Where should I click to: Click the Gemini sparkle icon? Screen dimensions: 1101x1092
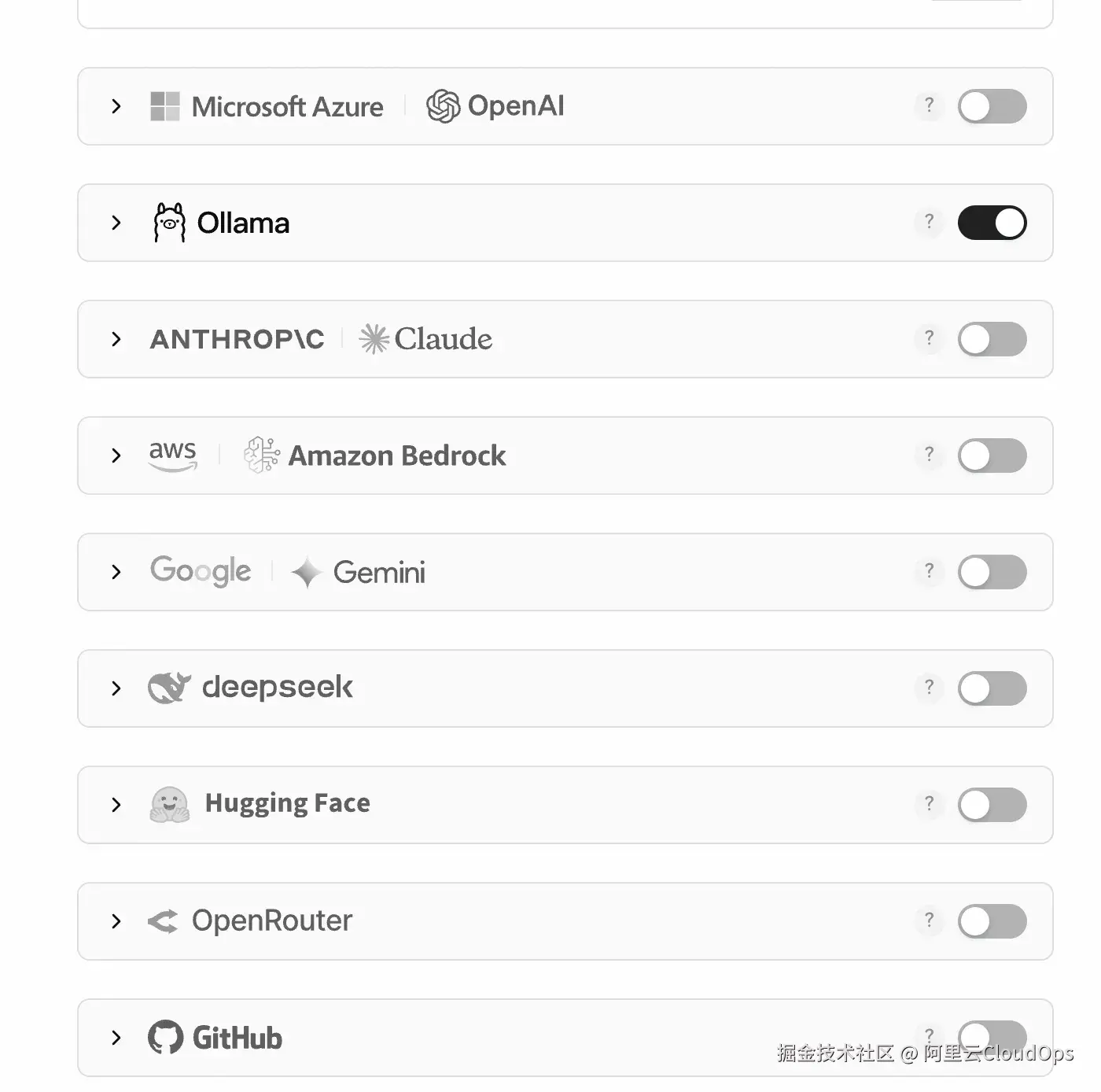pos(306,572)
